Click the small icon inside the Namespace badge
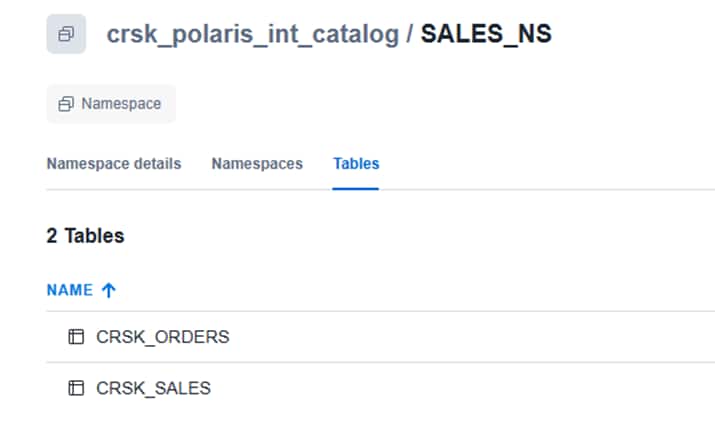Screen dimensions: 715x438 point(66,104)
